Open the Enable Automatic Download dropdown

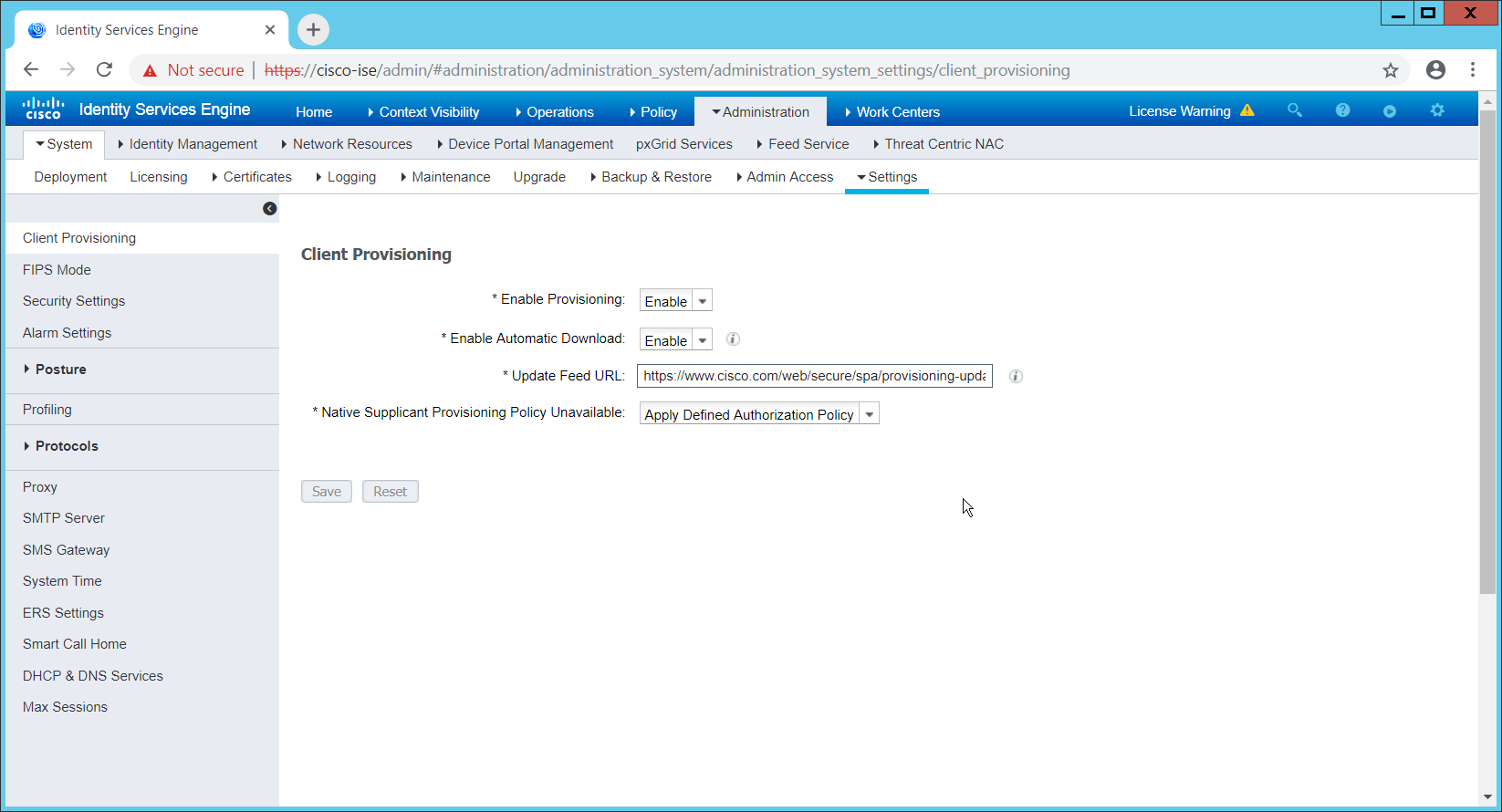(675, 340)
